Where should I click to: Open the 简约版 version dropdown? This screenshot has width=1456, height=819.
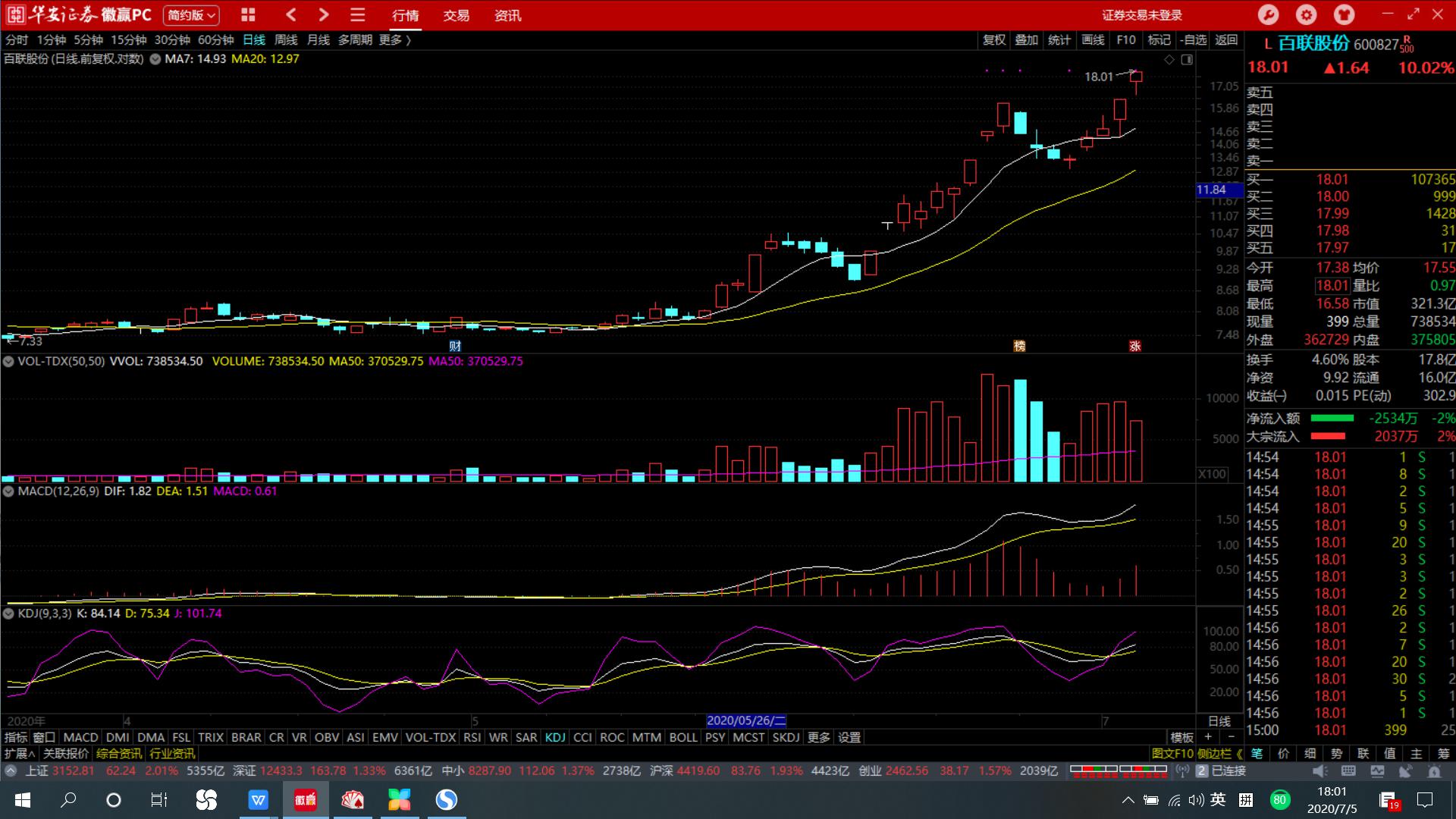191,14
